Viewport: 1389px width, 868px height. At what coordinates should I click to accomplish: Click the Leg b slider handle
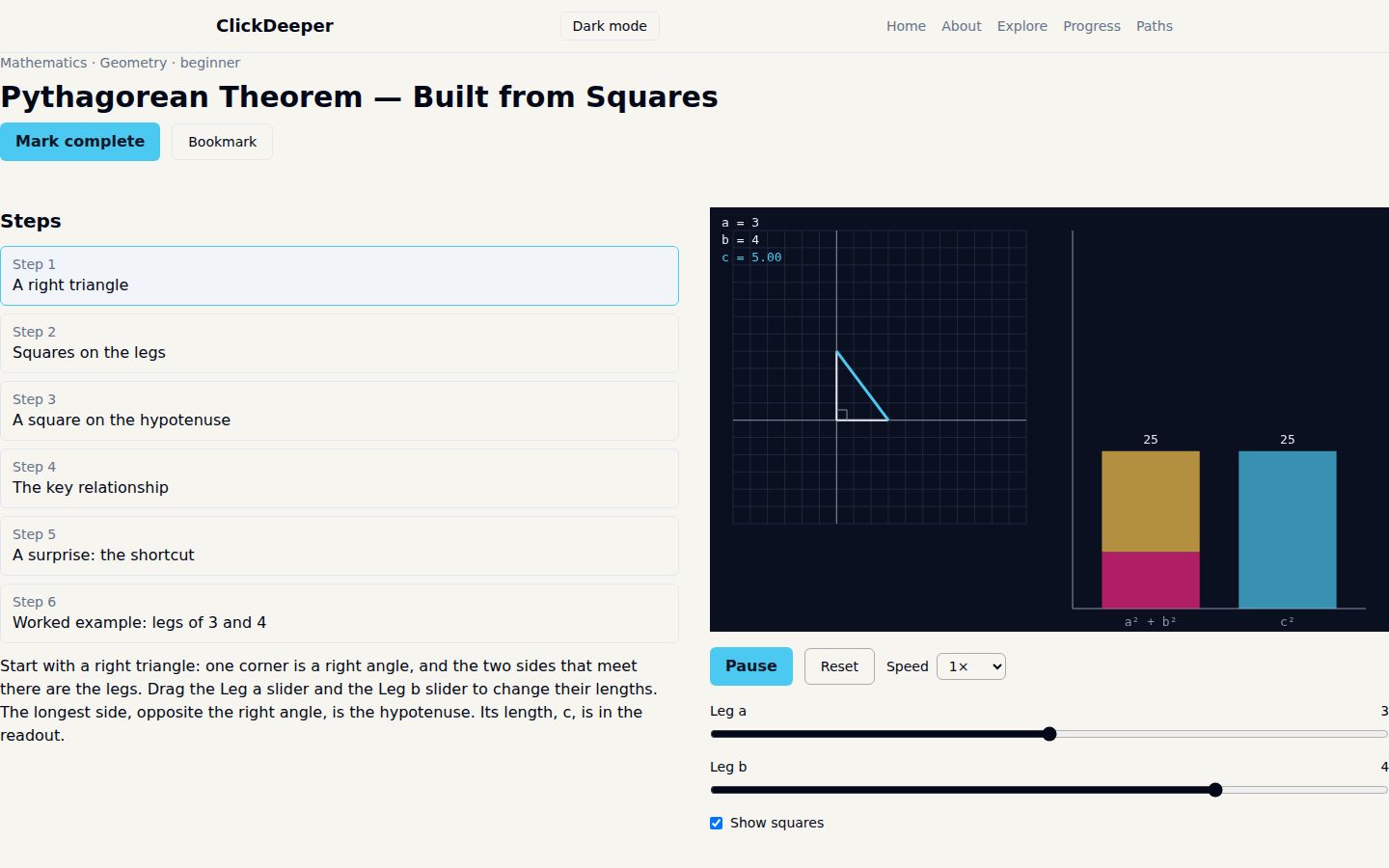point(1215,790)
